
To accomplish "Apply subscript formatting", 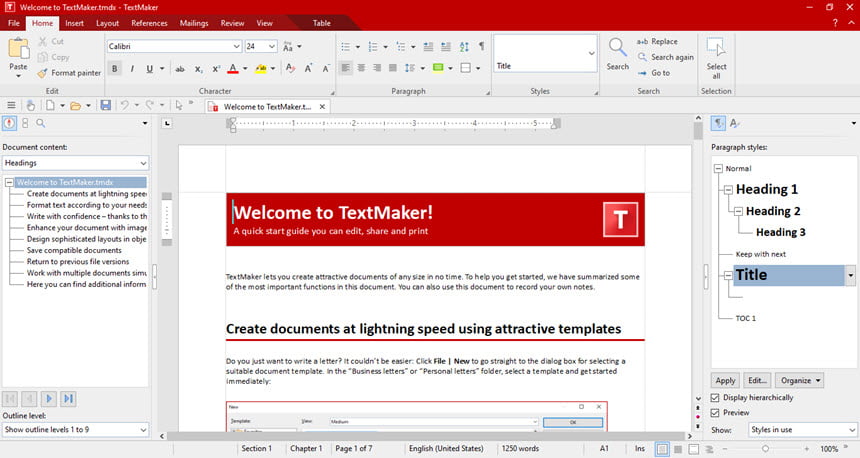I will coord(199,69).
